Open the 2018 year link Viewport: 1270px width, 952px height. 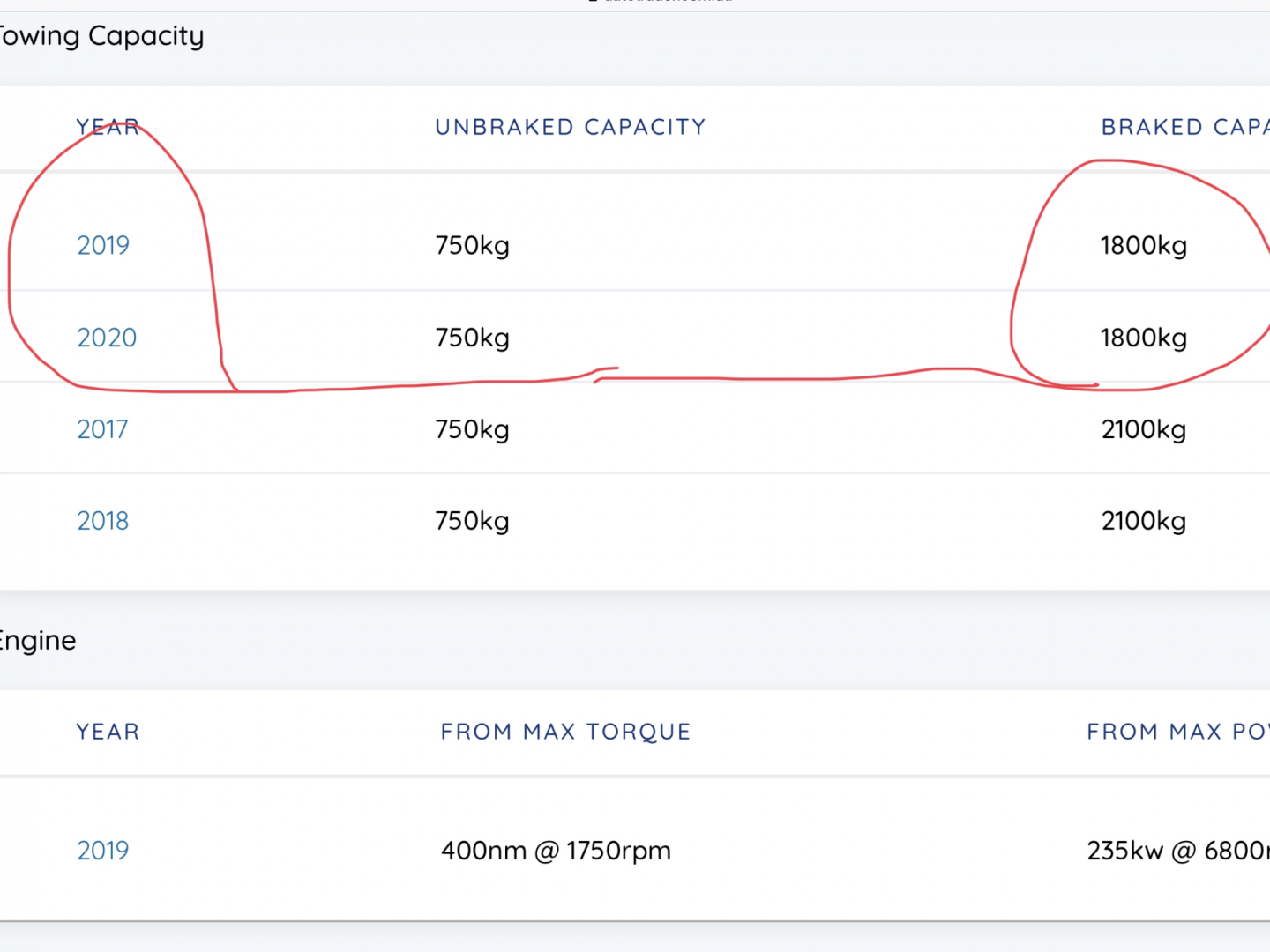pos(103,521)
